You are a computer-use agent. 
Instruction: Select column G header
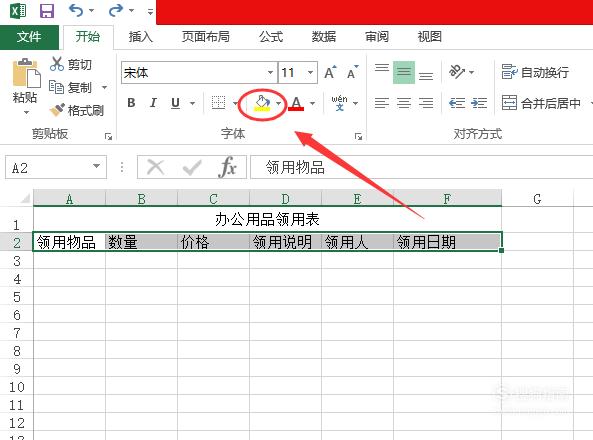(x=537, y=199)
